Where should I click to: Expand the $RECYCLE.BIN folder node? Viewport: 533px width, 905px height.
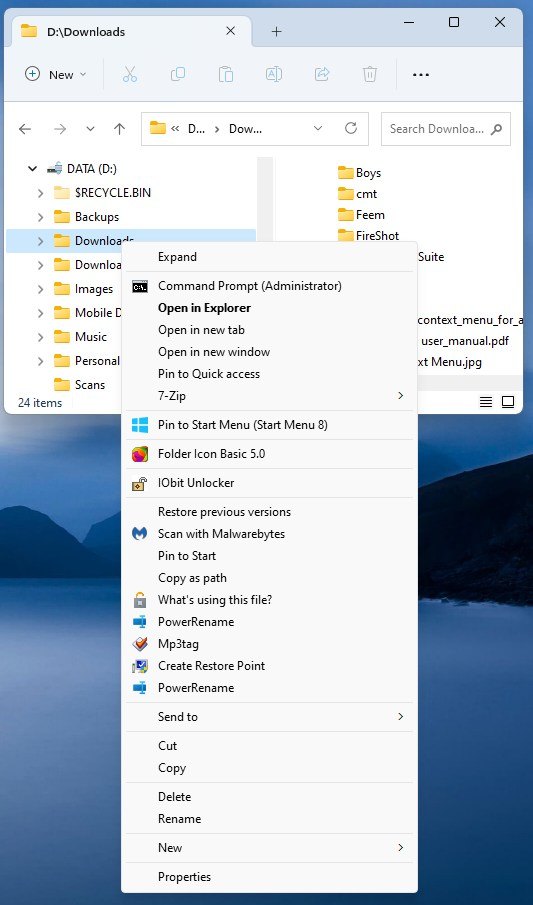point(40,193)
